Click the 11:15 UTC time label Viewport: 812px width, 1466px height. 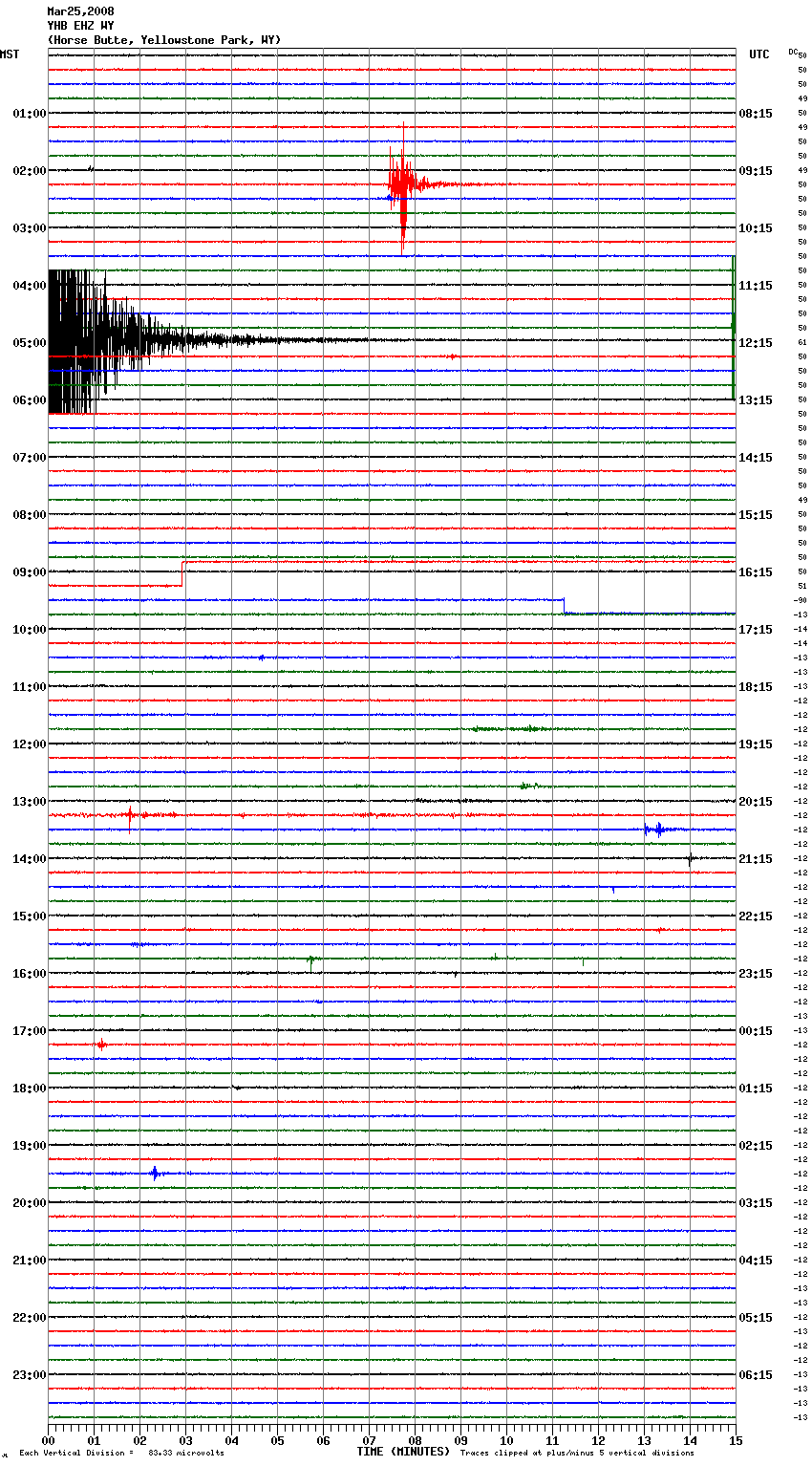click(x=756, y=286)
